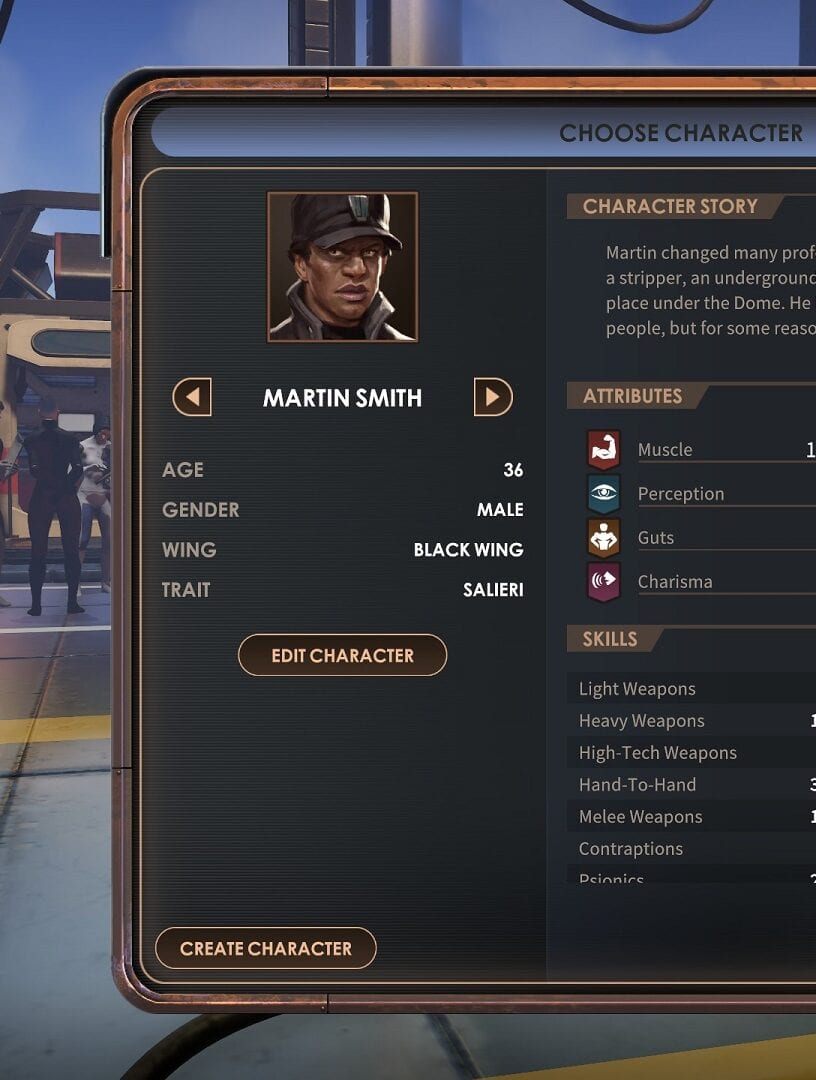This screenshot has width=816, height=1080.
Task: Select the Contraptions skill row
Action: [x=691, y=848]
